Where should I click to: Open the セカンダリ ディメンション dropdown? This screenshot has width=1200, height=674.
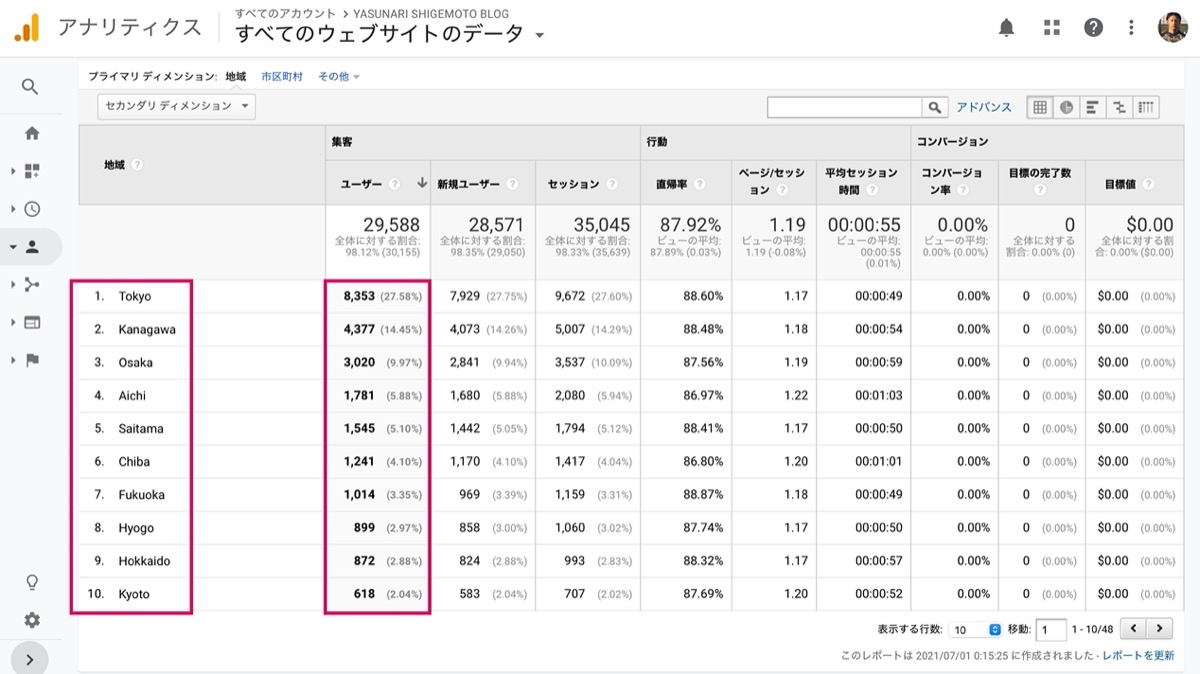pos(176,106)
